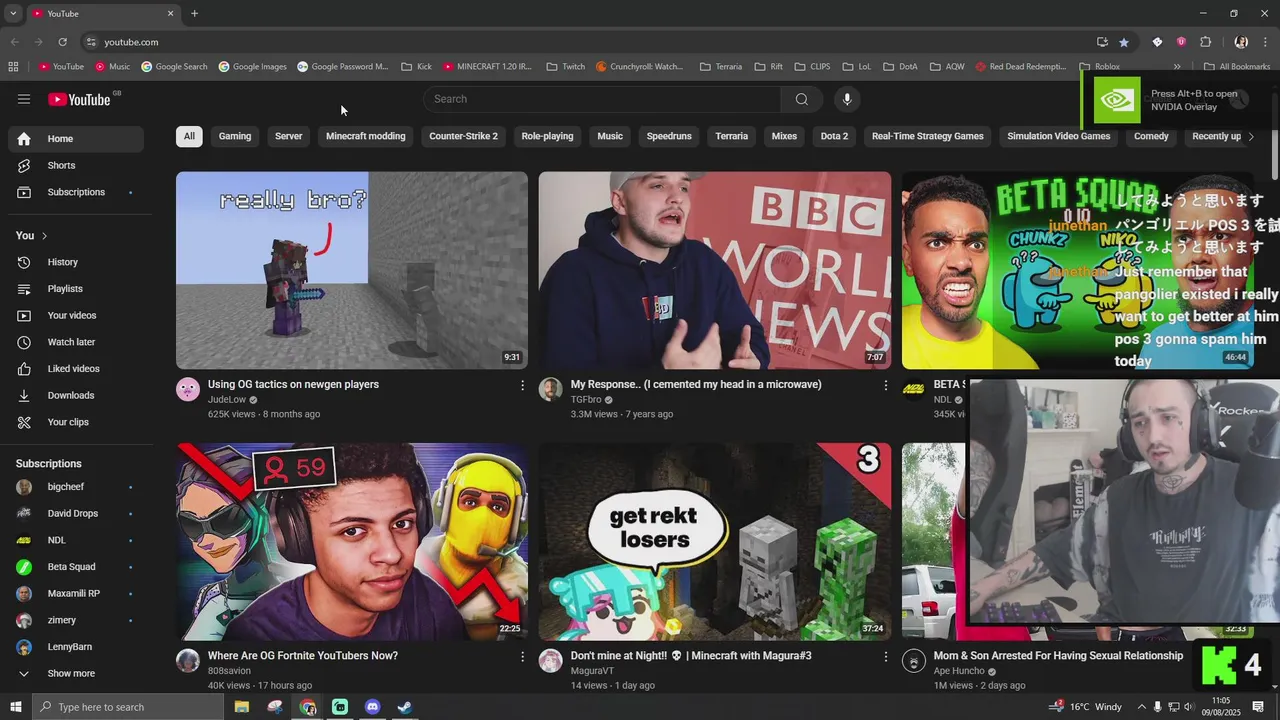Click the Windows taskbar search box

127,707
